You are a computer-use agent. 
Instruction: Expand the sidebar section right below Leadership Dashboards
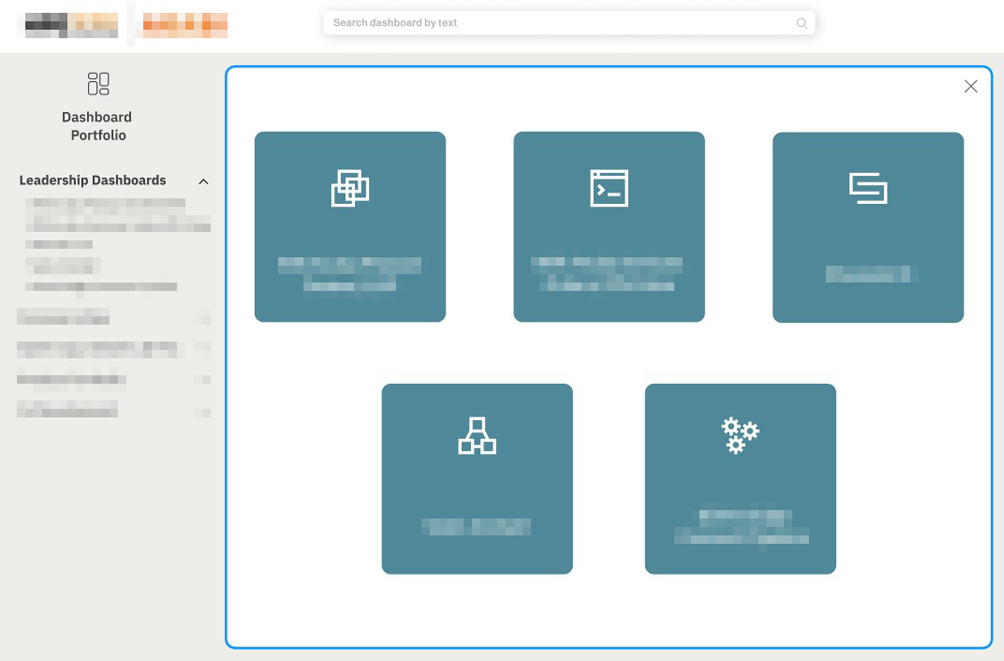click(x=63, y=318)
